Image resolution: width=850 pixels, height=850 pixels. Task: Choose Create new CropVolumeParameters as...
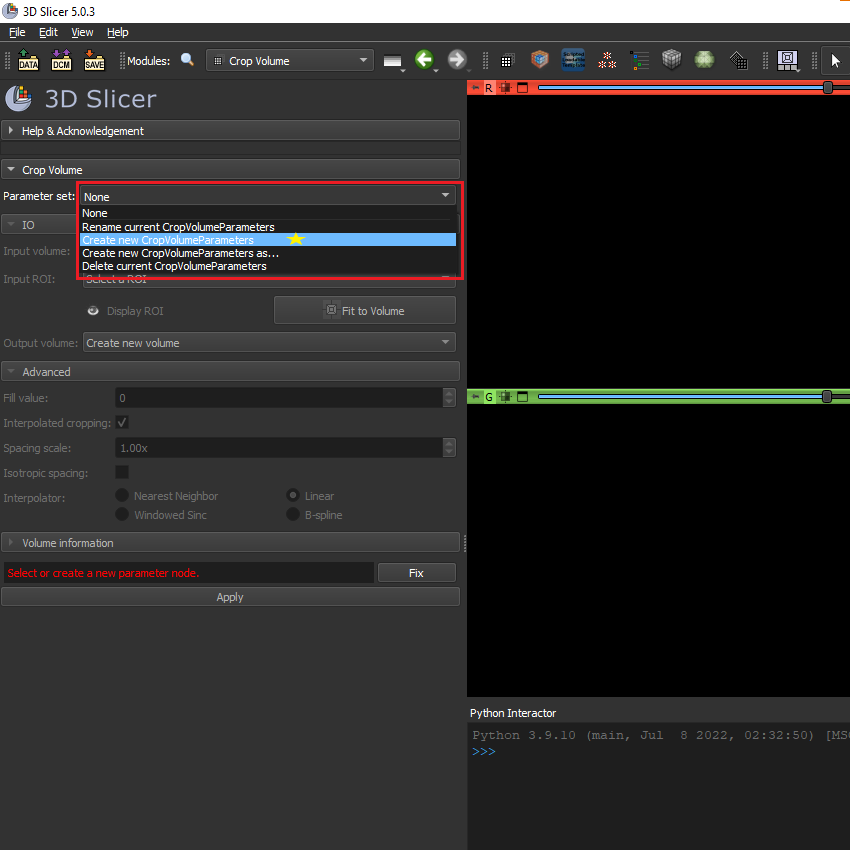[268, 253]
